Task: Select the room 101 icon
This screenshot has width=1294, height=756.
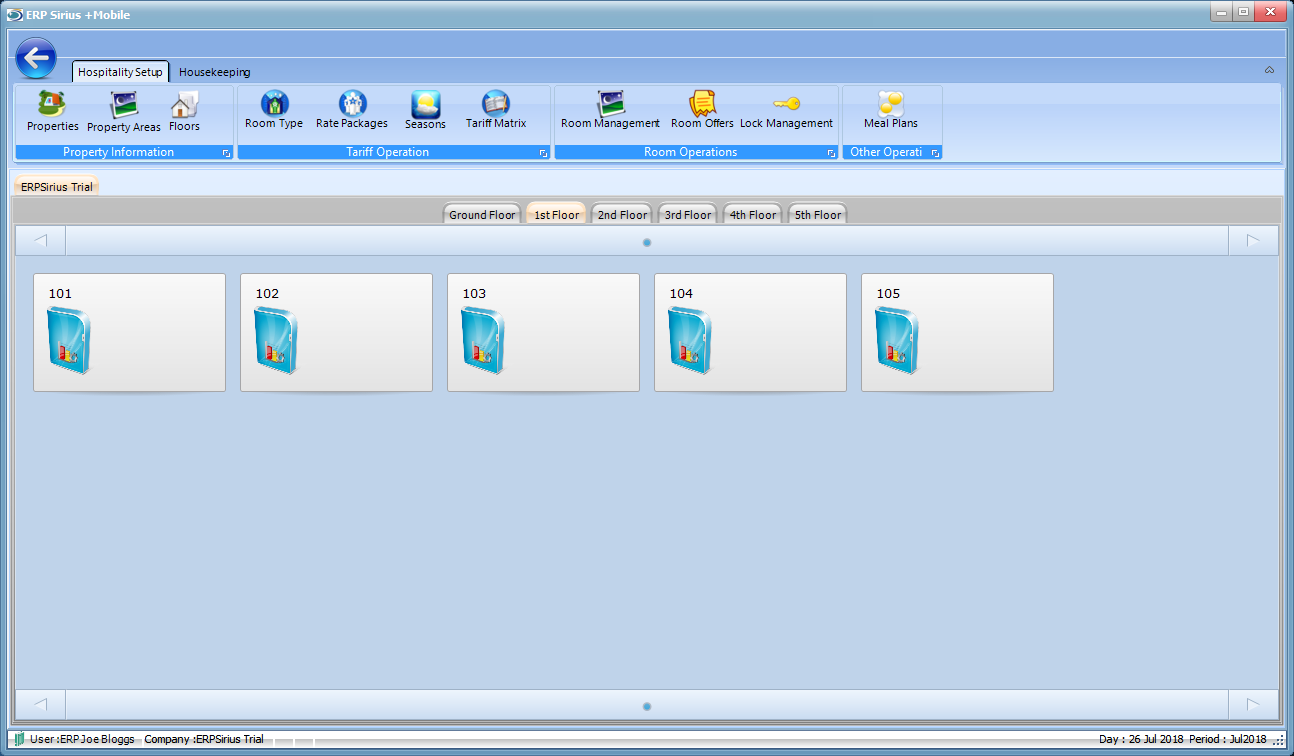Action: (x=69, y=341)
